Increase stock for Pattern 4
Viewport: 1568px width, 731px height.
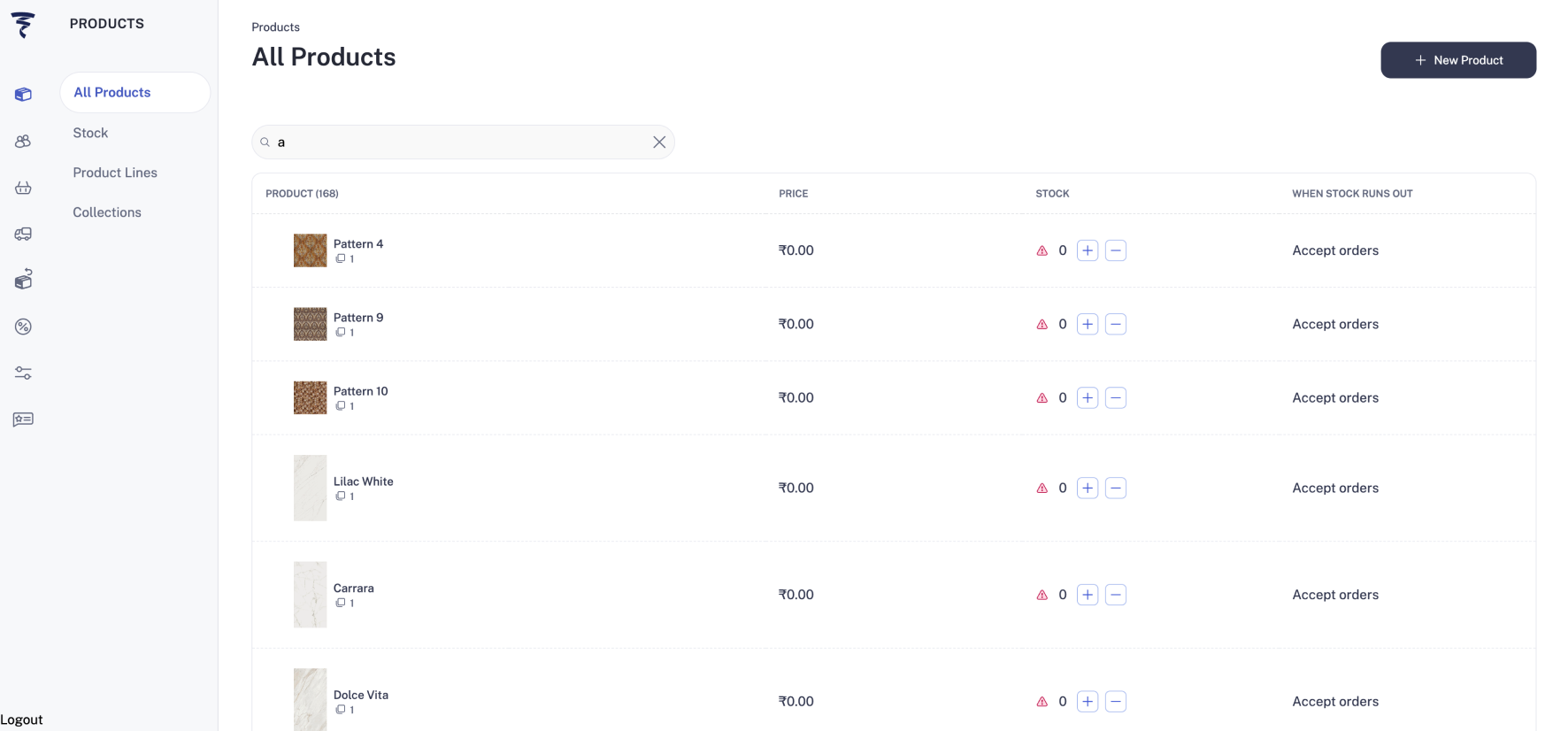click(1088, 250)
